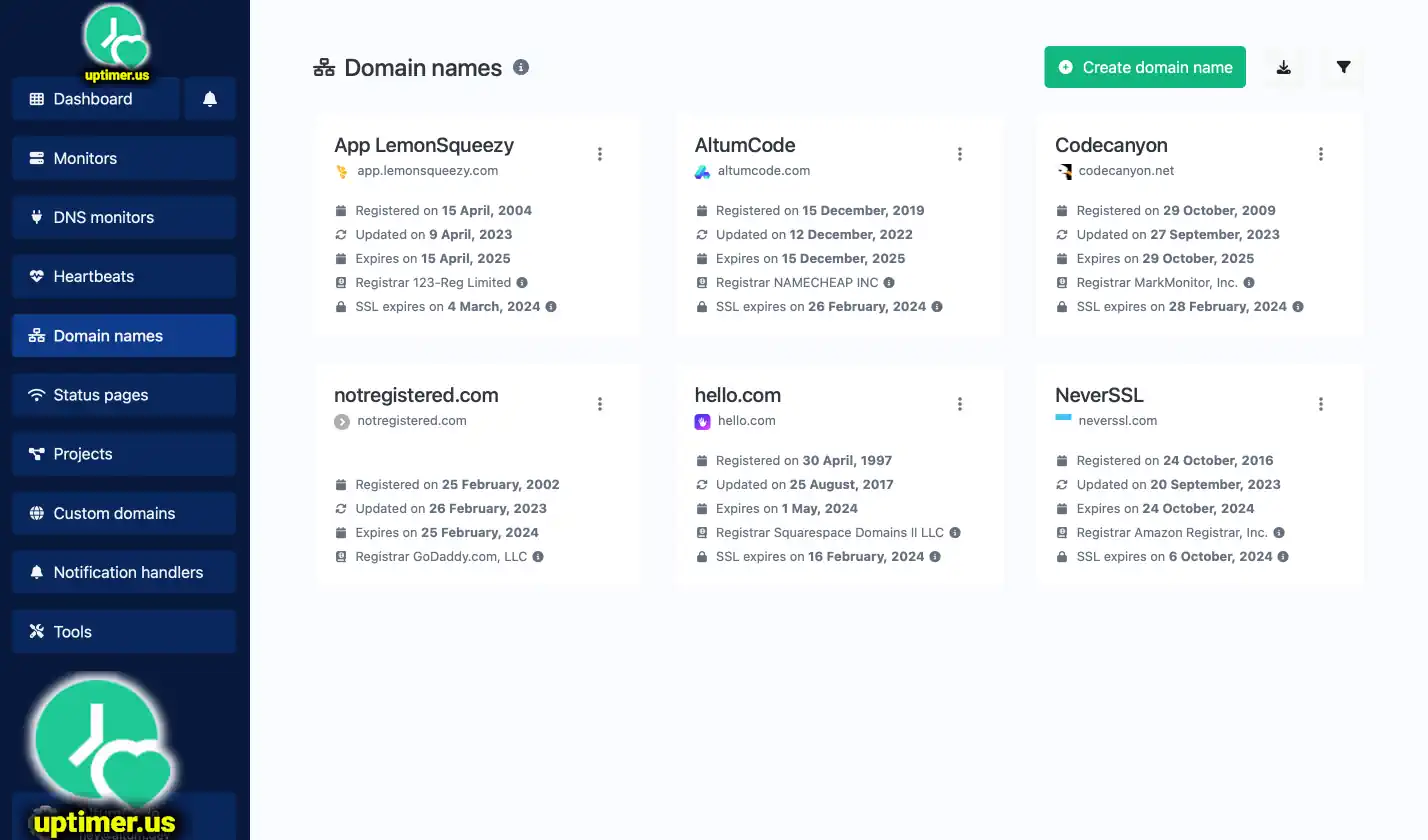Click the notregistered.com gray favicon
This screenshot has width=1428, height=840.
click(x=342, y=421)
